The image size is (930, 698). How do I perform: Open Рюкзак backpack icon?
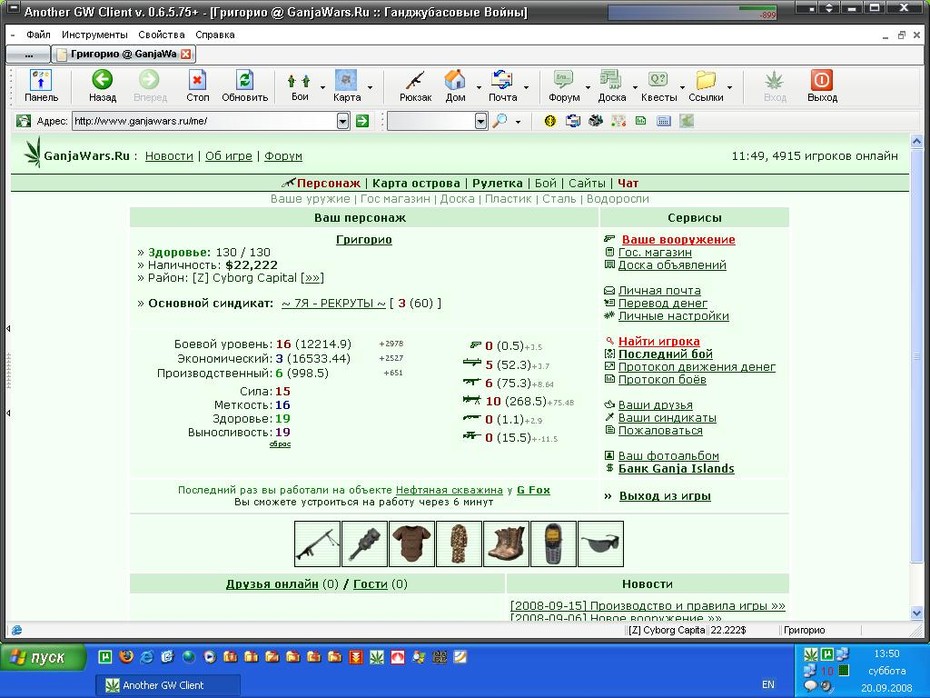tap(415, 85)
